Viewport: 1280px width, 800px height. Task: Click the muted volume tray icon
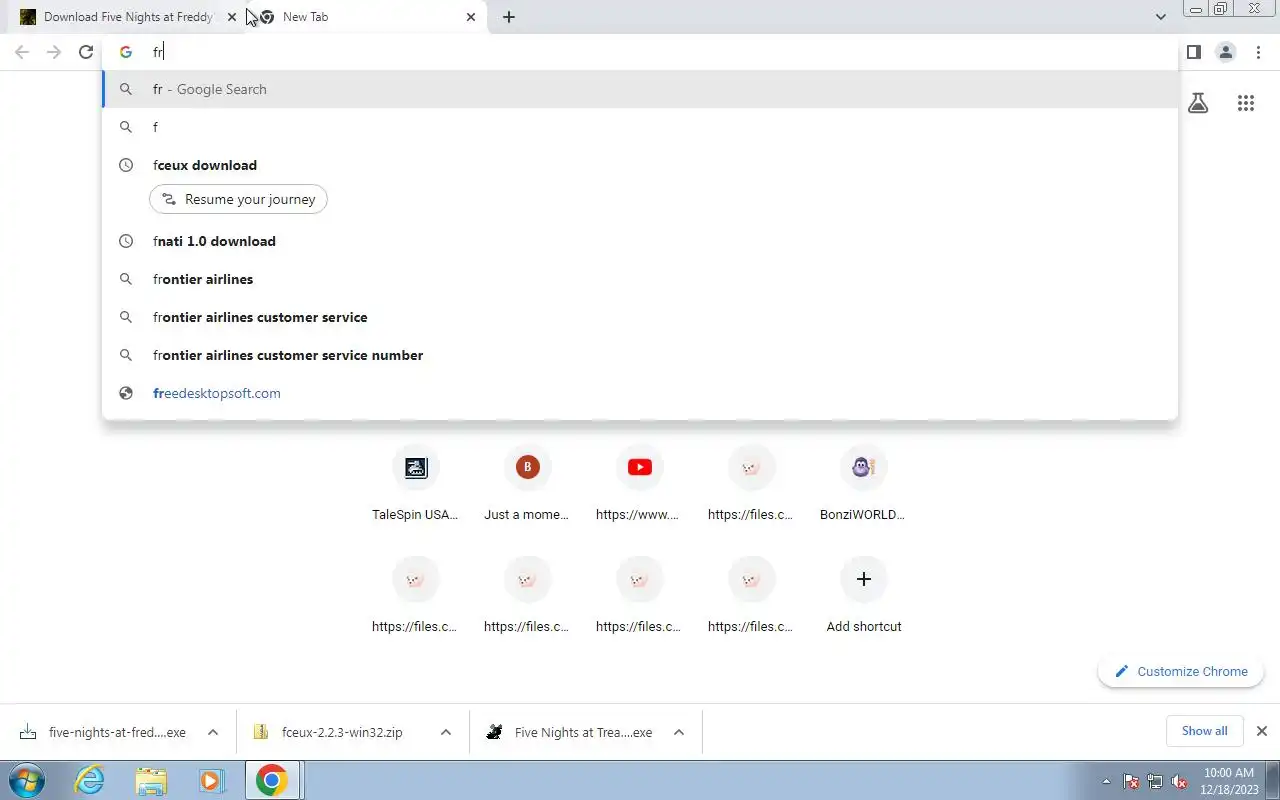pyautogui.click(x=1180, y=781)
